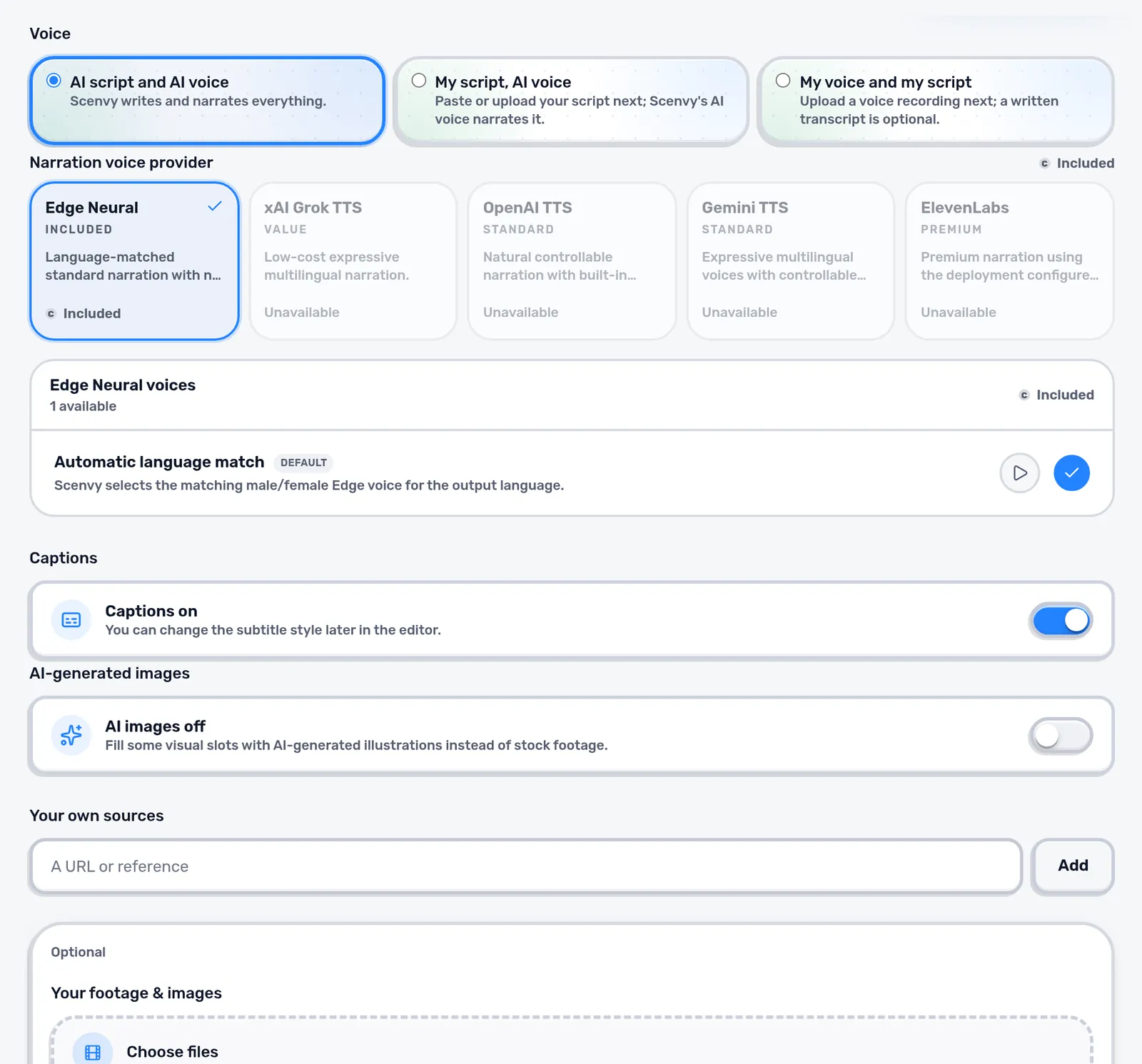The height and width of the screenshot is (1064, 1142).
Task: Click the Add source button
Action: [x=1073, y=866]
